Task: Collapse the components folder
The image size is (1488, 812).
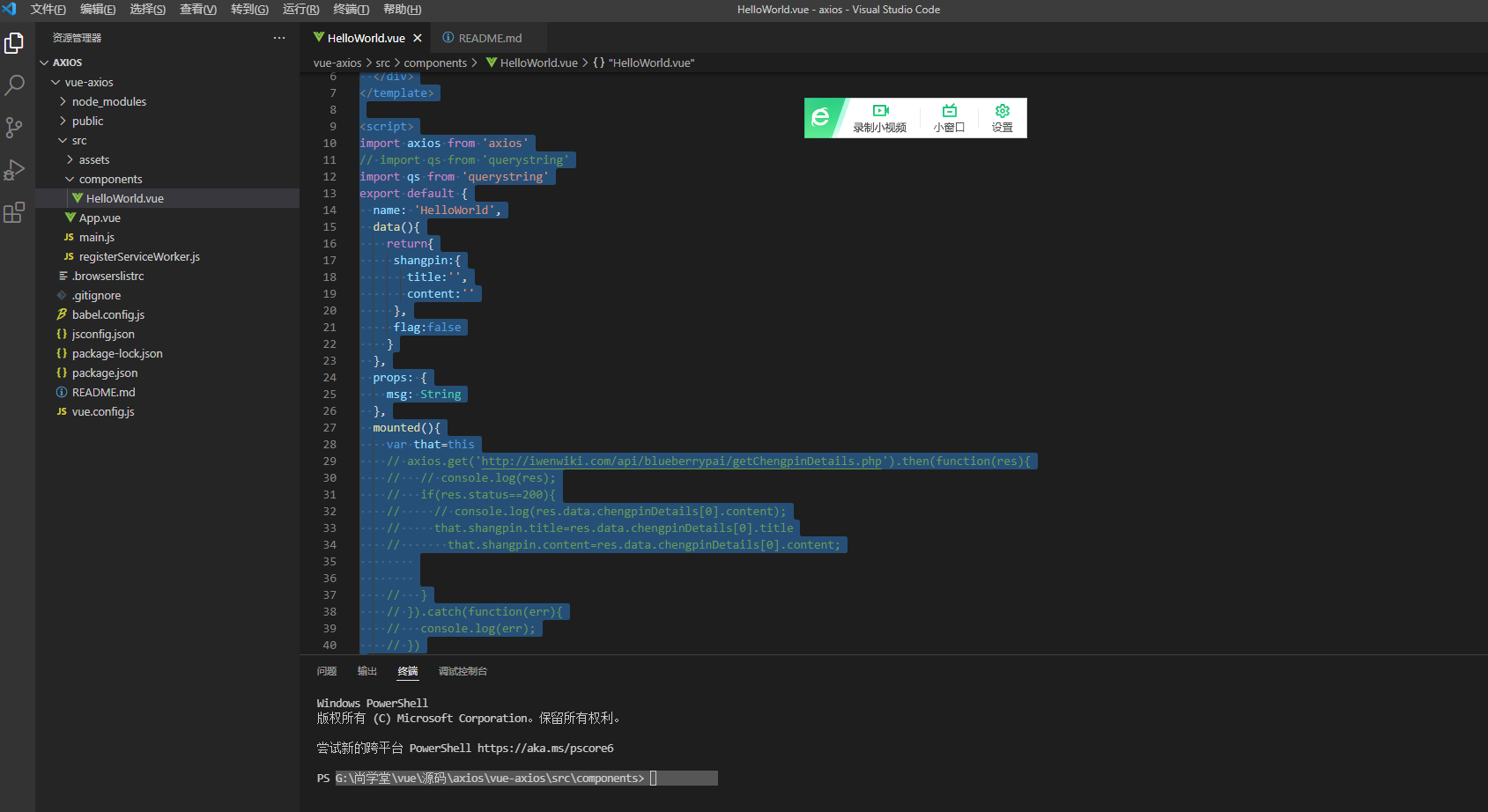Action: coord(70,179)
